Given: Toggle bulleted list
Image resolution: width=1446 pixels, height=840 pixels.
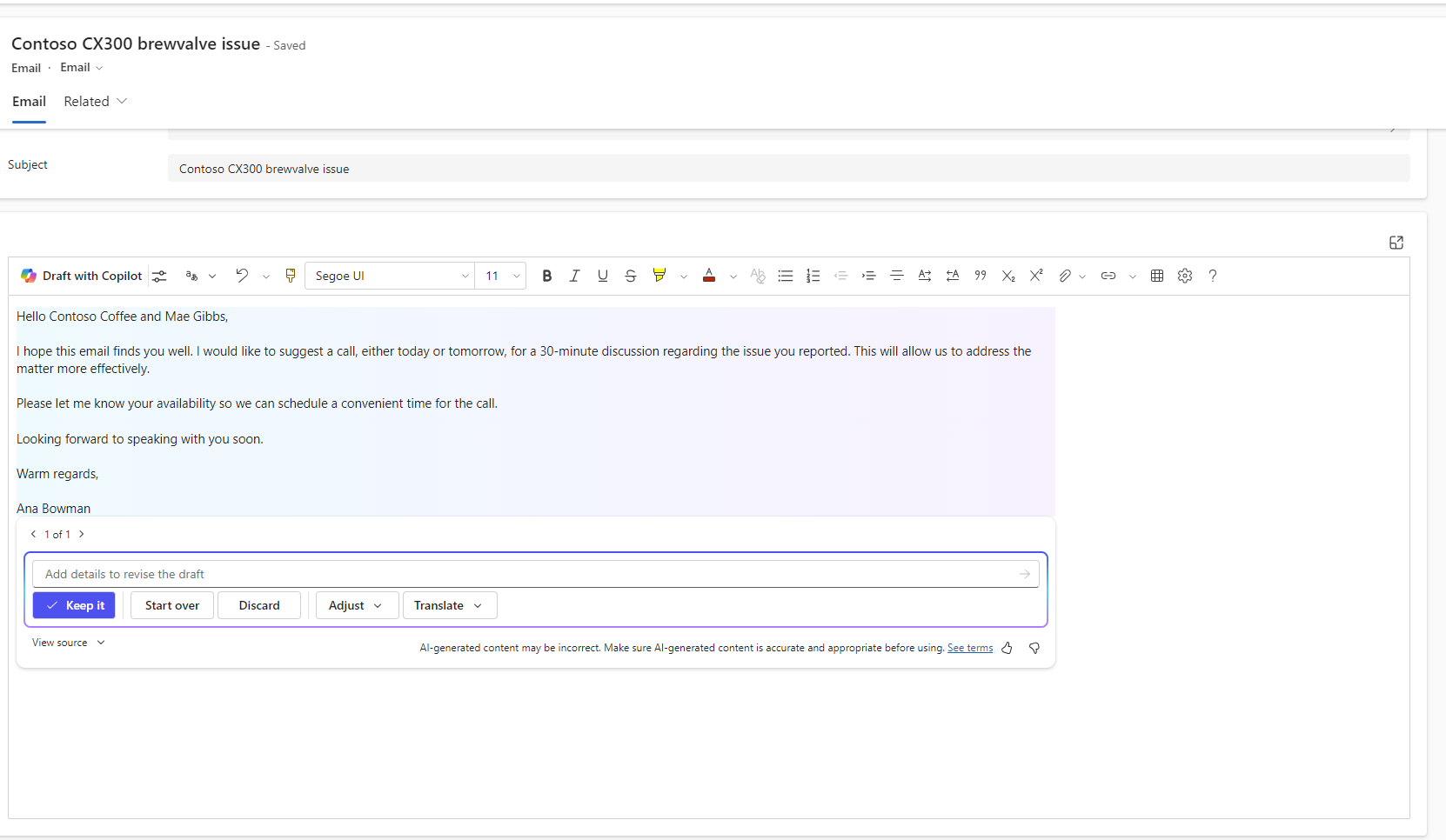Looking at the screenshot, I should (786, 276).
